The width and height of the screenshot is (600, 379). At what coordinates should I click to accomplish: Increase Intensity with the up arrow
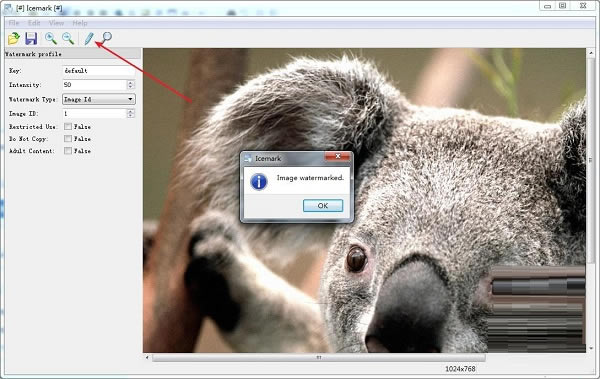point(131,82)
